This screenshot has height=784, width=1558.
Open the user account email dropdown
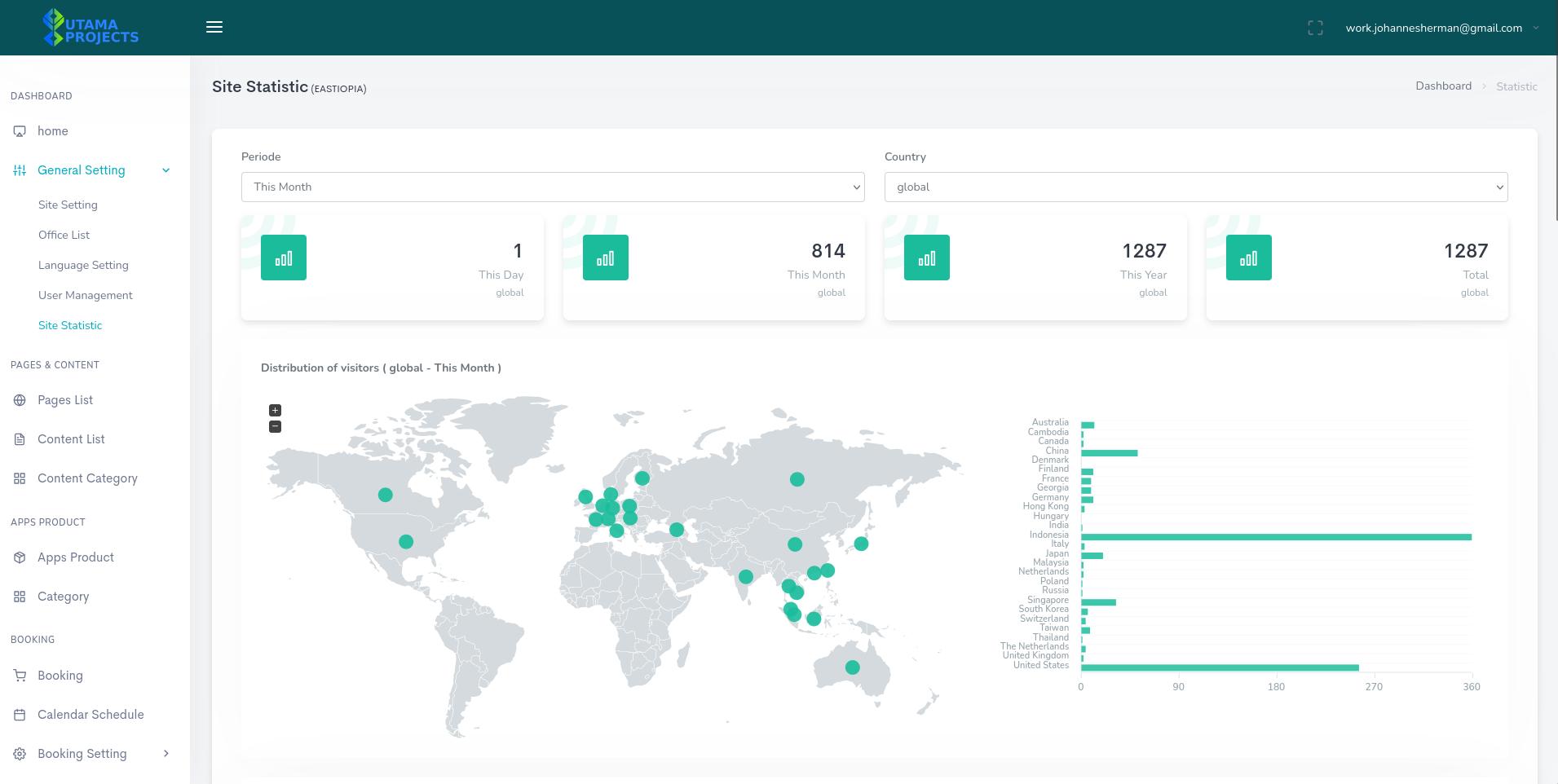(x=1441, y=28)
